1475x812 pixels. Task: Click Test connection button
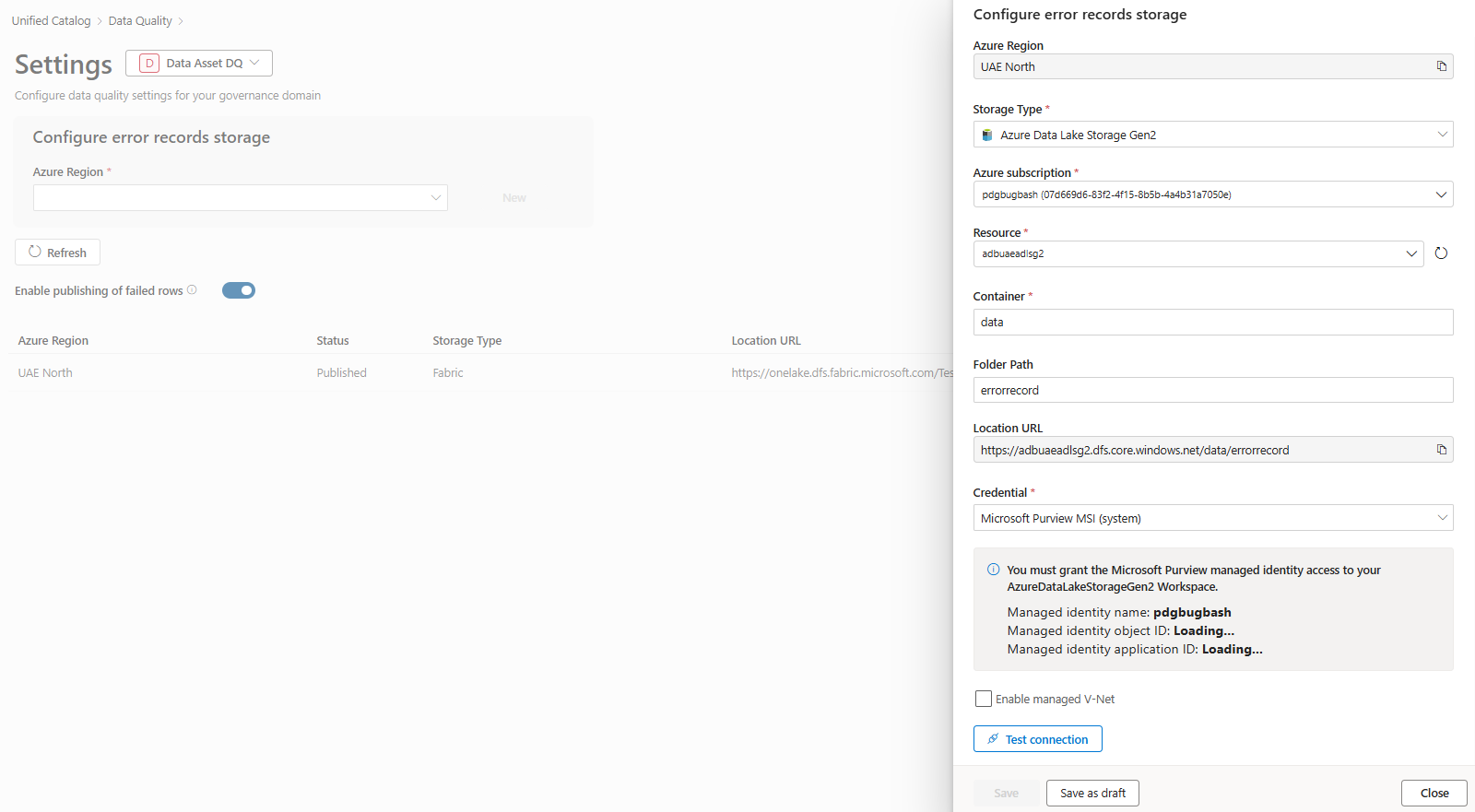point(1038,739)
